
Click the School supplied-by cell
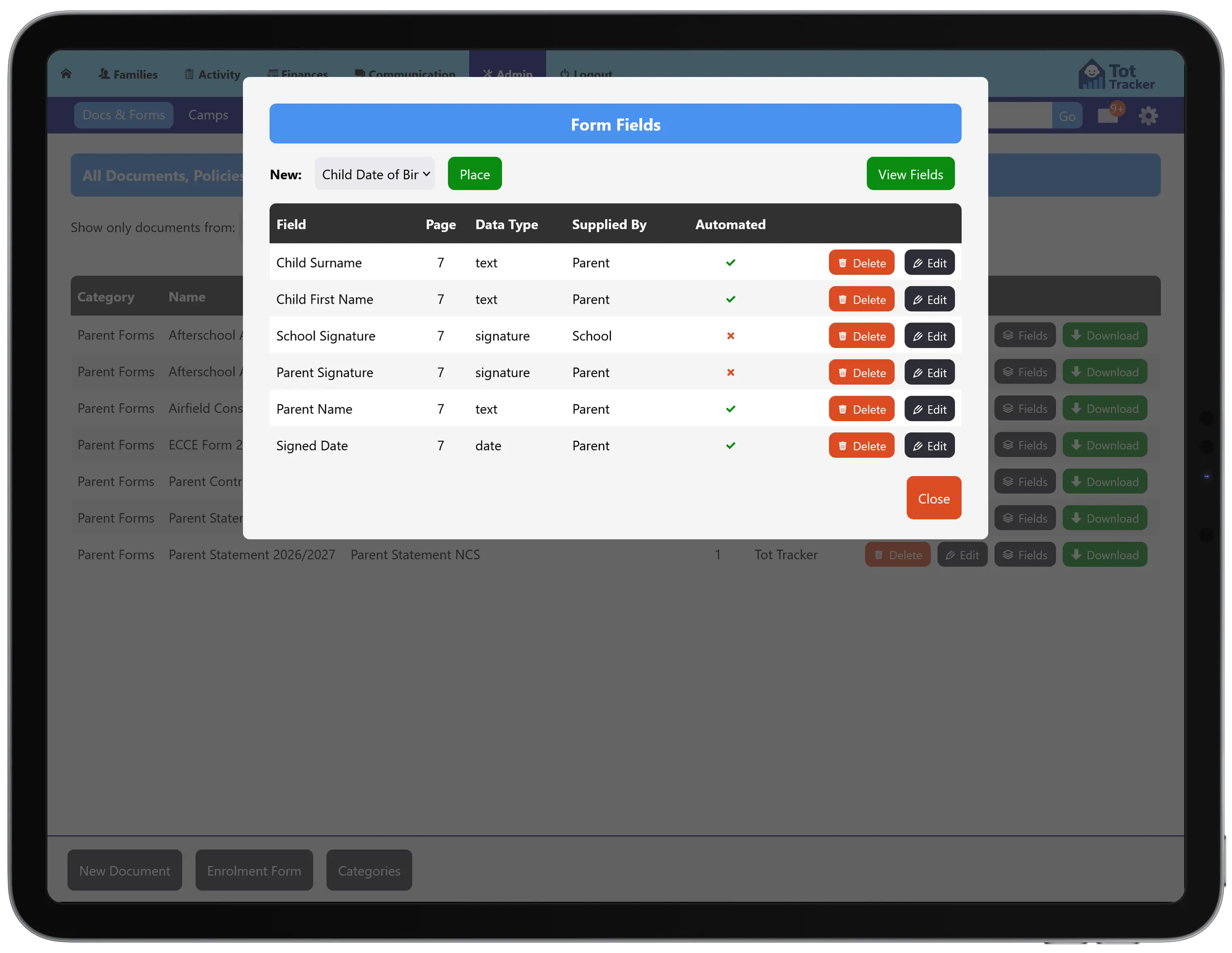pos(592,336)
